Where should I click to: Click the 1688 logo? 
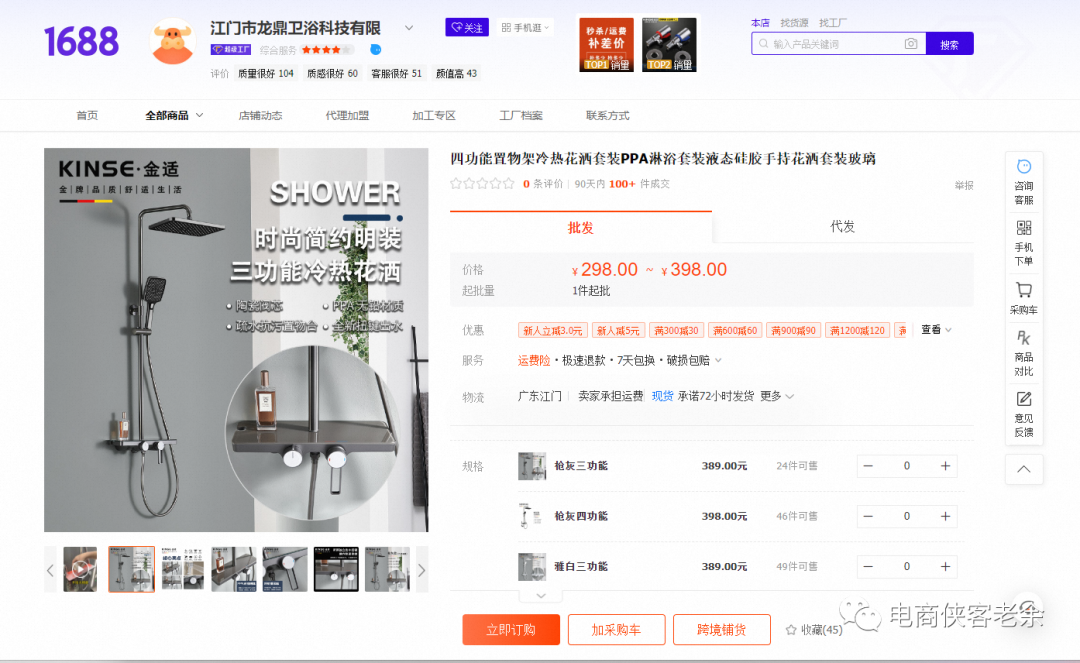80,42
